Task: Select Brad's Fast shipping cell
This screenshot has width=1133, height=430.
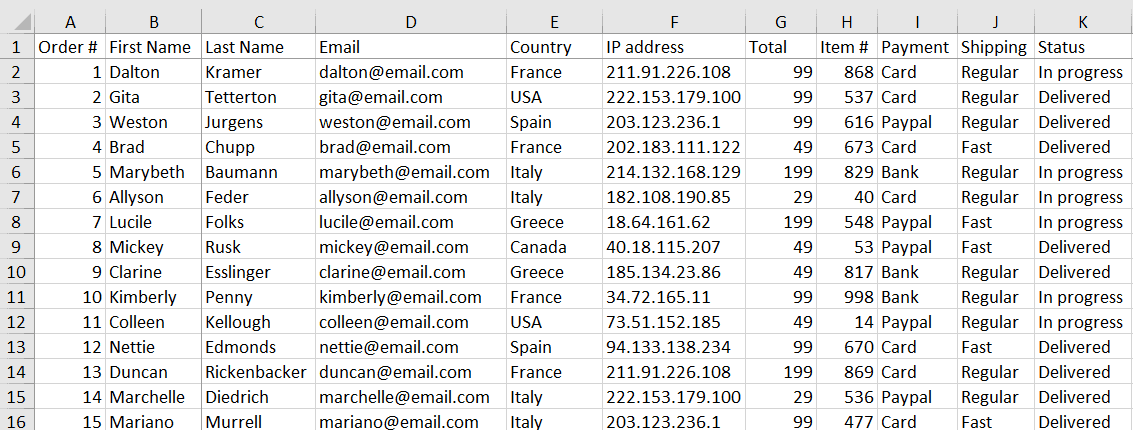Action: (x=996, y=147)
